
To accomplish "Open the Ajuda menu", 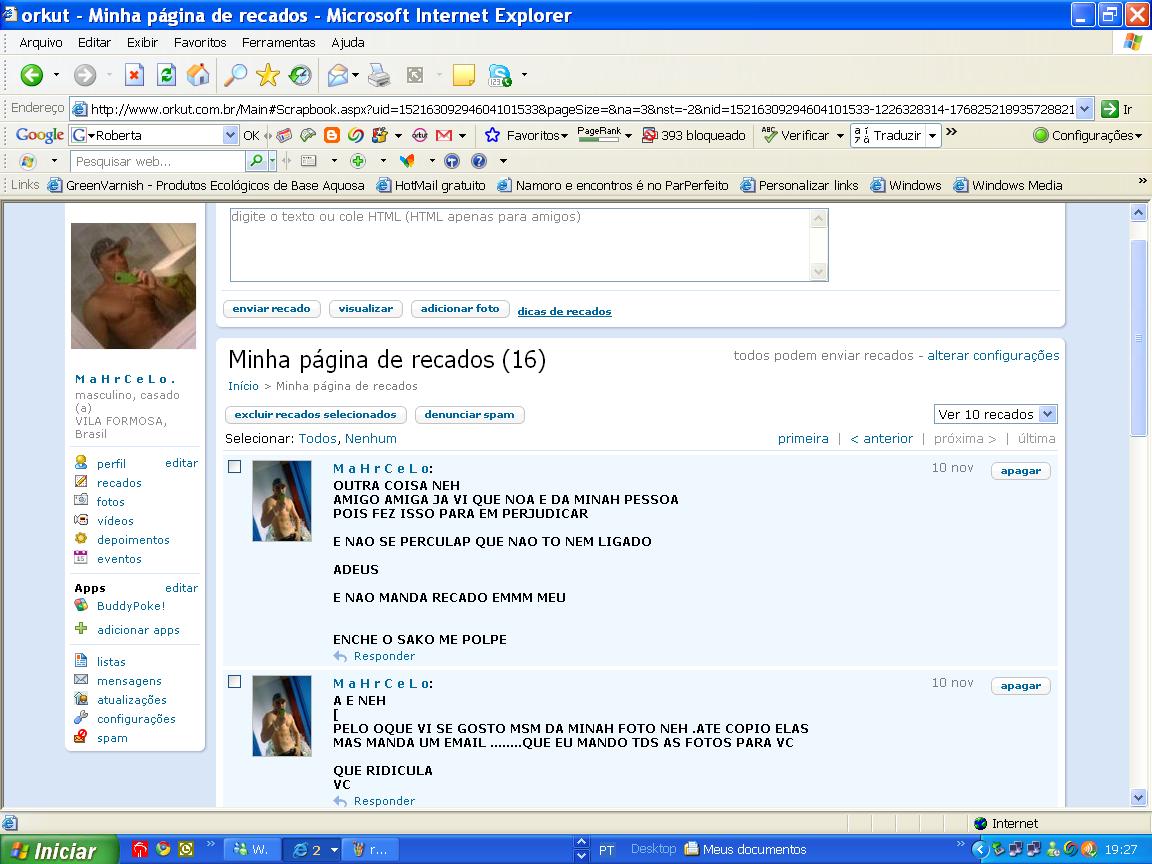I will click(x=348, y=43).
